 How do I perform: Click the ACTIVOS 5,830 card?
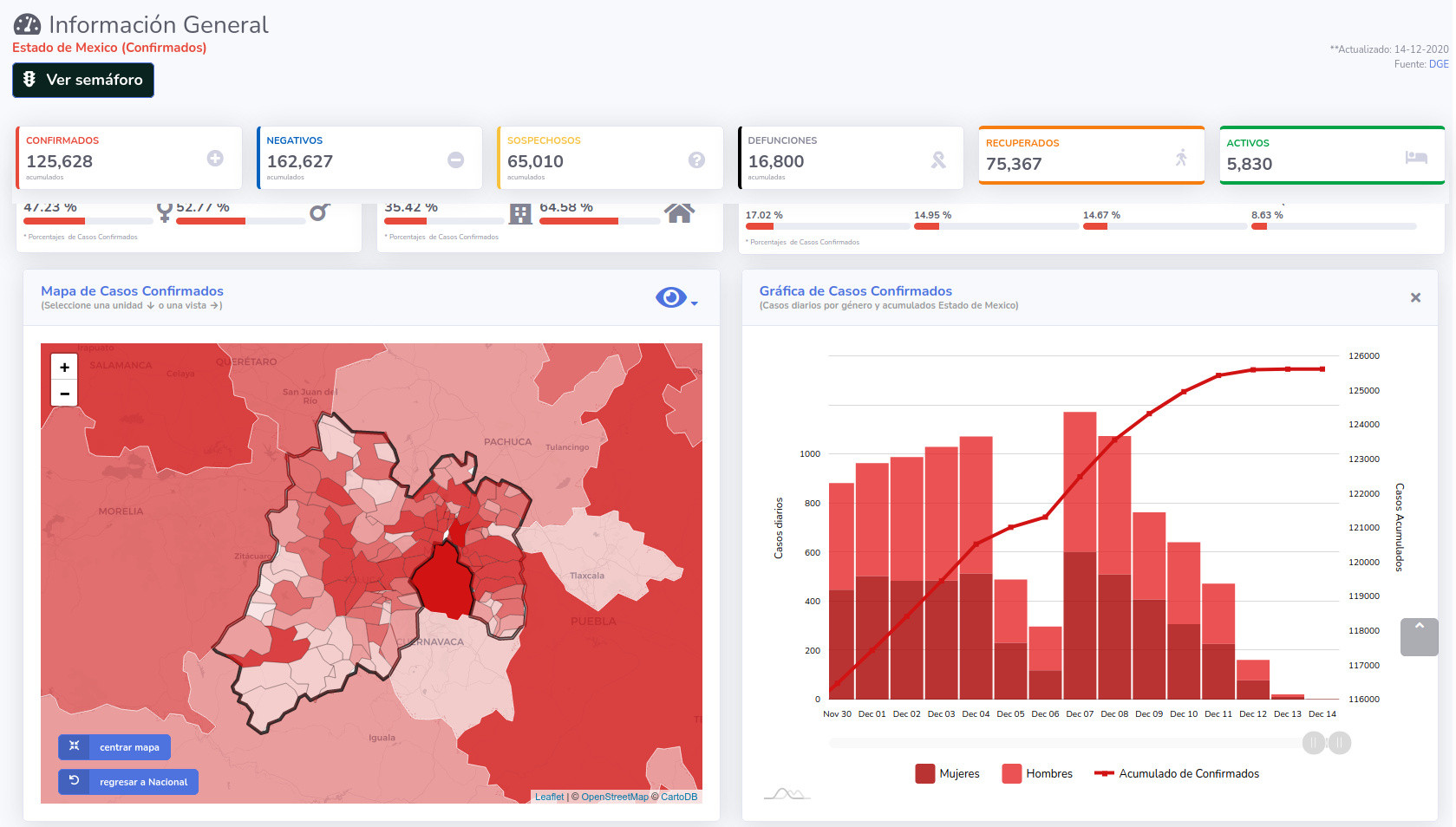[x=1332, y=155]
